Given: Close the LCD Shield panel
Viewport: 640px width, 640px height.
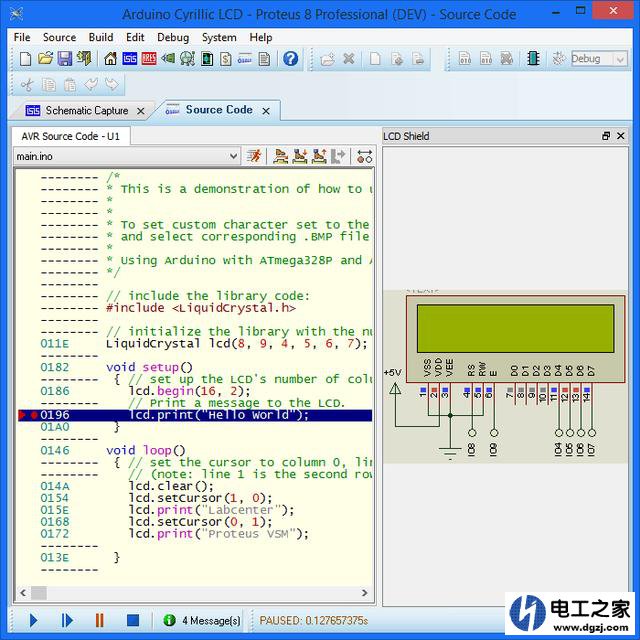Looking at the screenshot, I should [621, 136].
